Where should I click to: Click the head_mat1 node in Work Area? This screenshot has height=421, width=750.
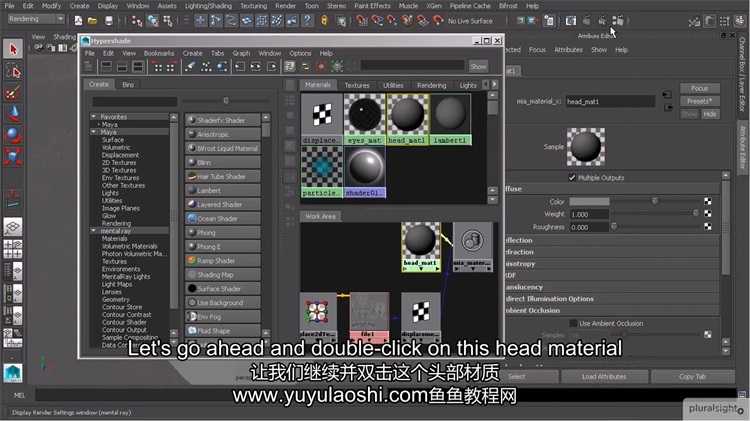pyautogui.click(x=420, y=246)
